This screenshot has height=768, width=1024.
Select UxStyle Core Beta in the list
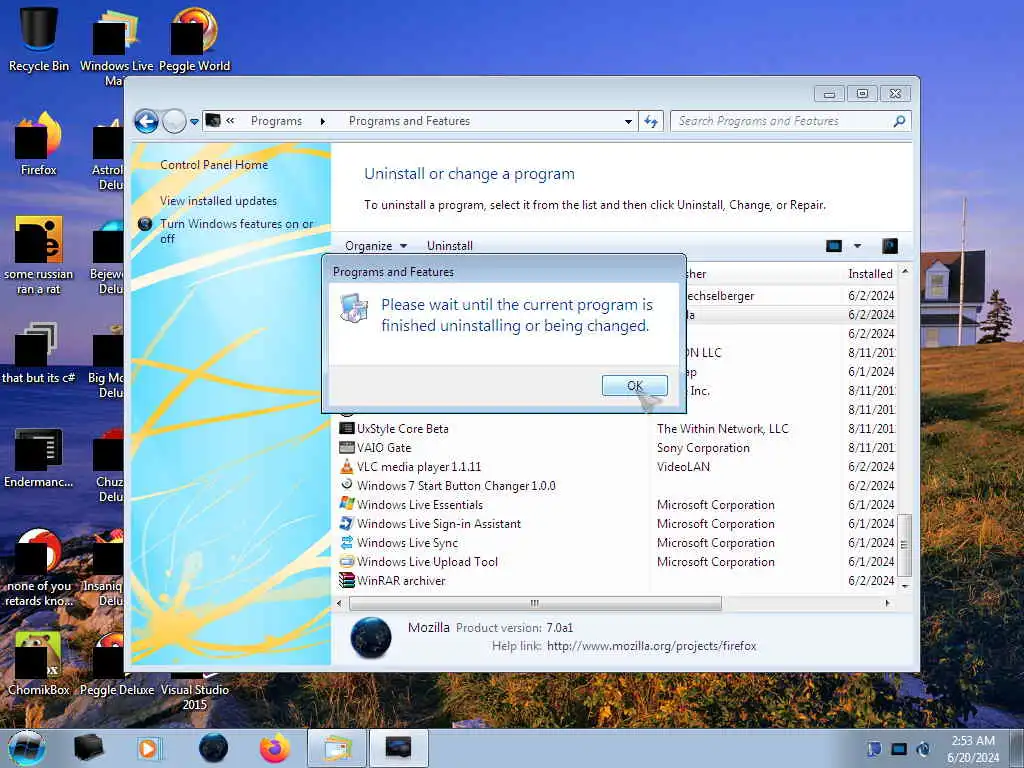[x=402, y=428]
